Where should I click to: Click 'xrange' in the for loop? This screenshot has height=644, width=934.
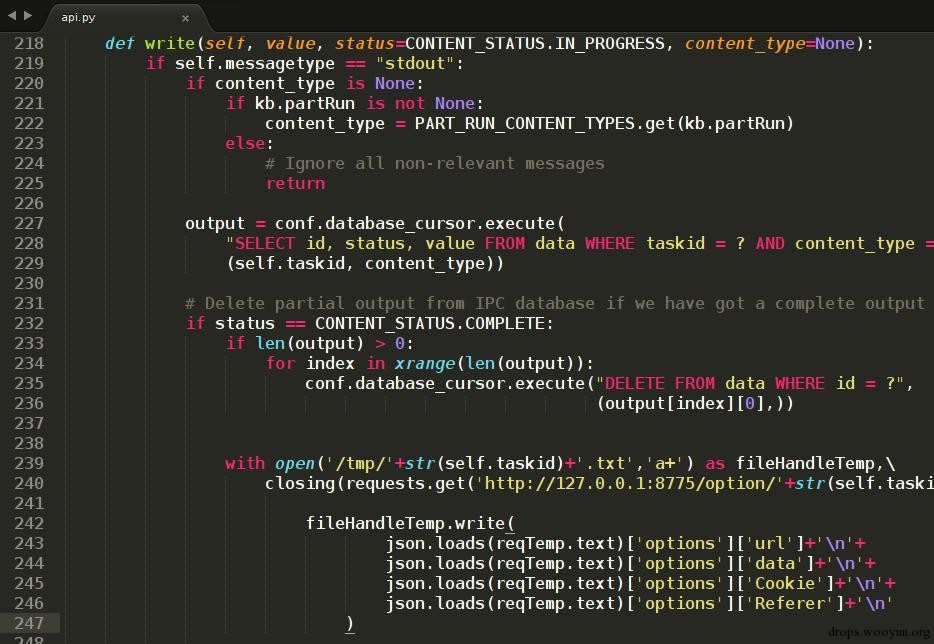[x=425, y=363]
